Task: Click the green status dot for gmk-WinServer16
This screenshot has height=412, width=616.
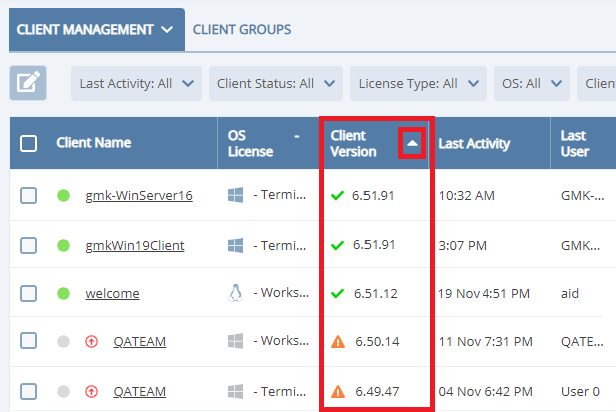Action: click(63, 196)
